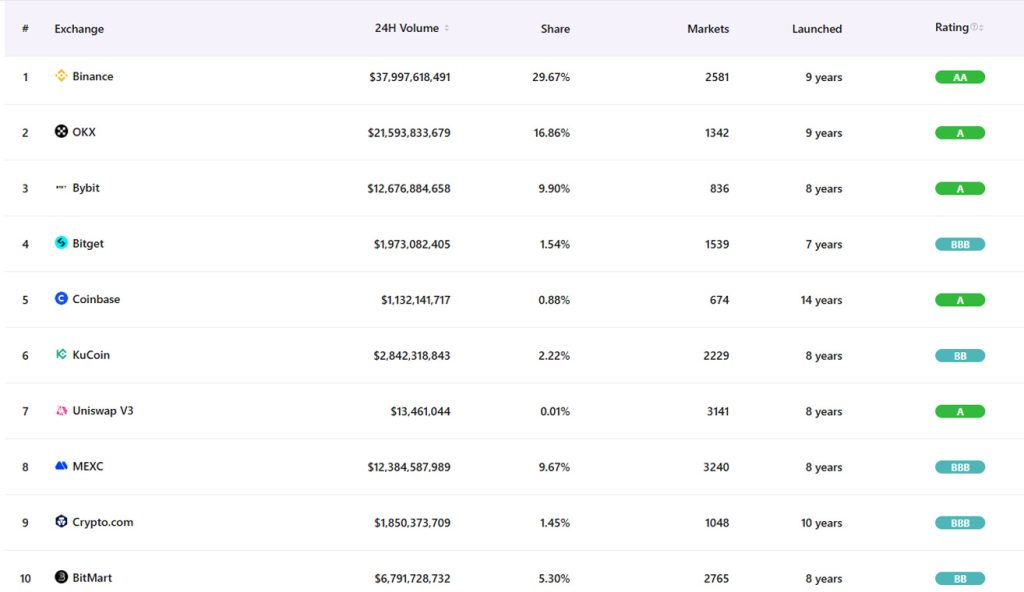Click the 10 years launched value
This screenshot has width=1024, height=592.
coord(822,523)
